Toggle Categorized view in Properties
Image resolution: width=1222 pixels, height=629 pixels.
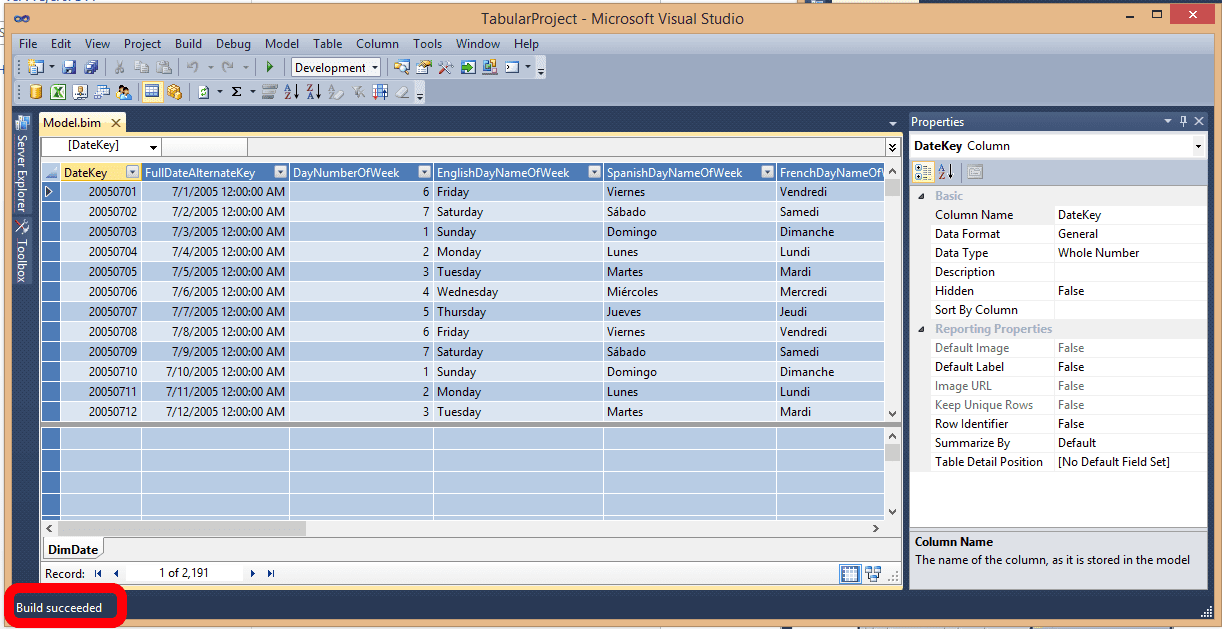click(x=923, y=172)
